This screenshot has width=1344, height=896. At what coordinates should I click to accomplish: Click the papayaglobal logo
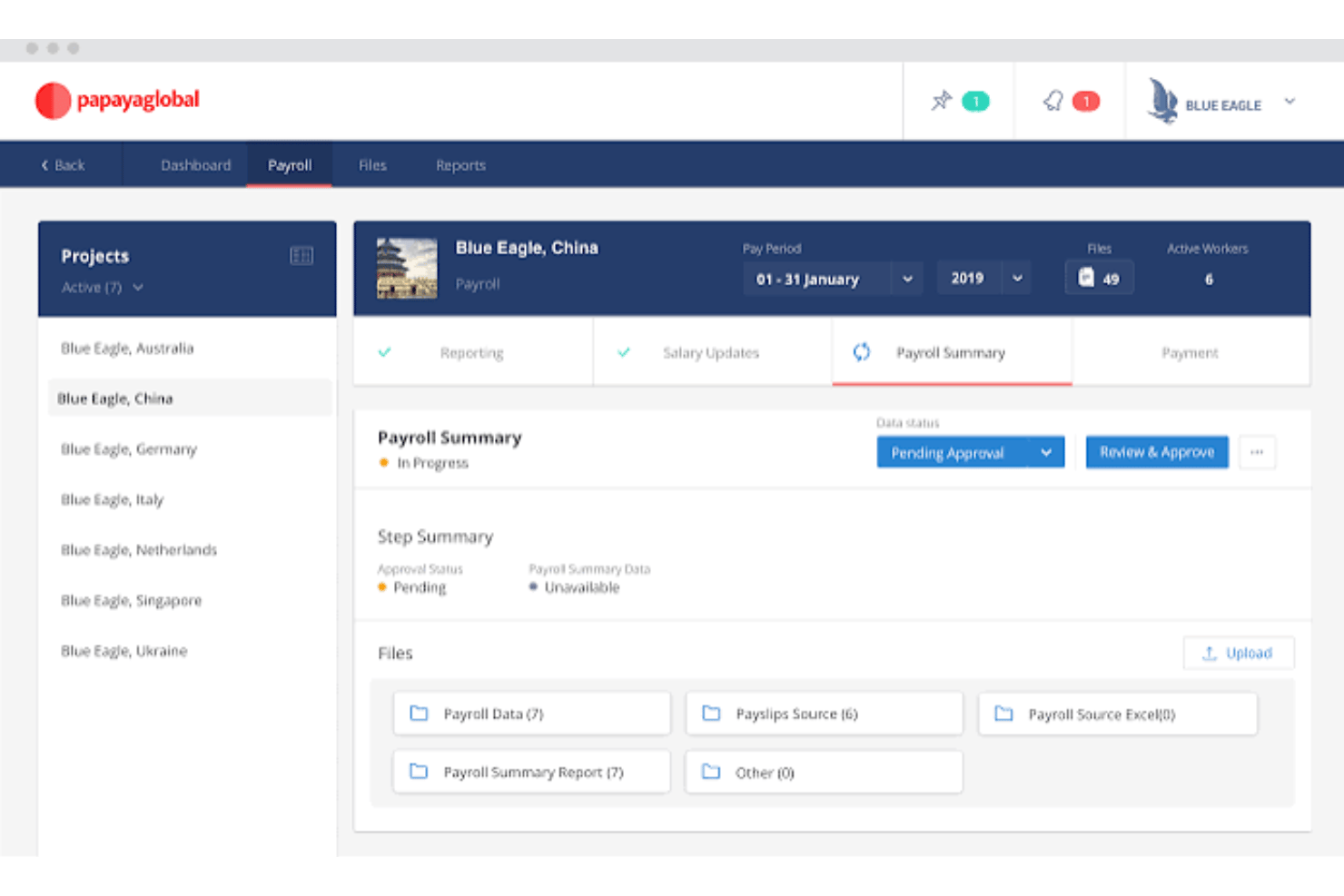tap(117, 100)
